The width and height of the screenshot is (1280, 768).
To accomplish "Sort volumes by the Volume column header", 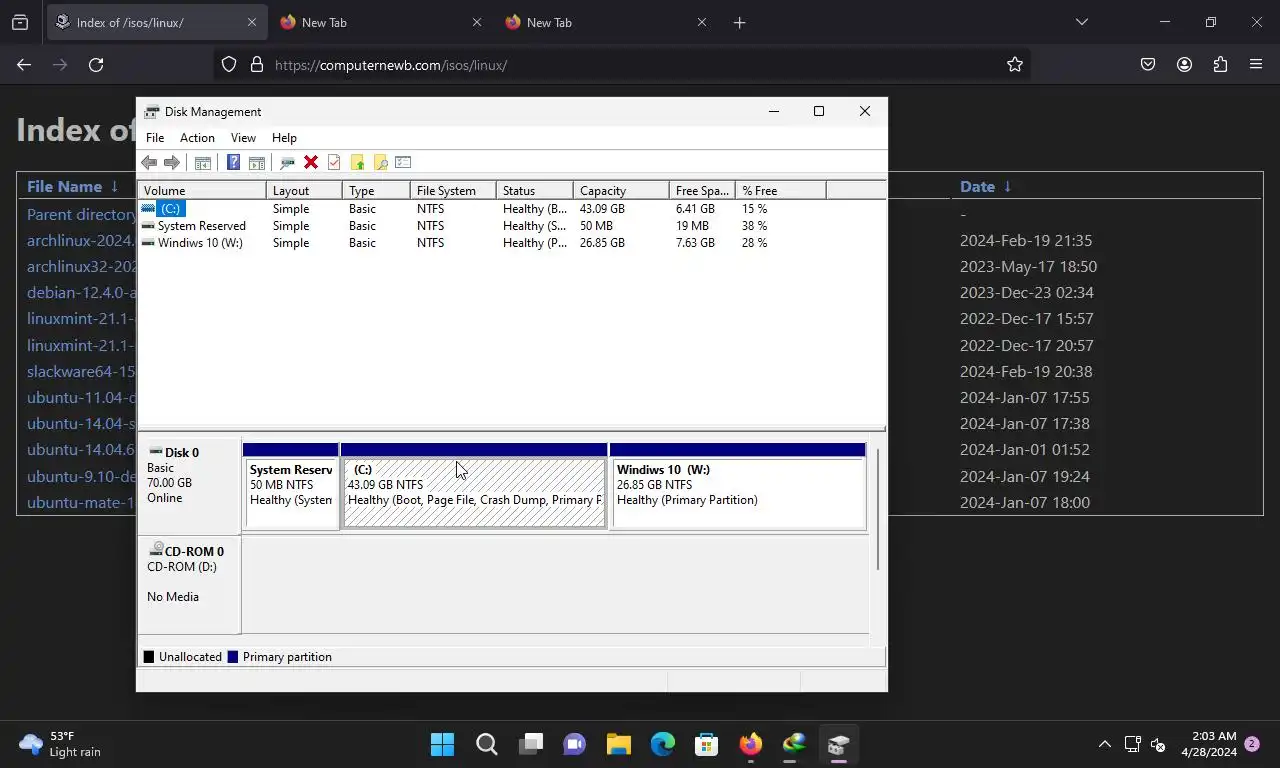I will 202,190.
